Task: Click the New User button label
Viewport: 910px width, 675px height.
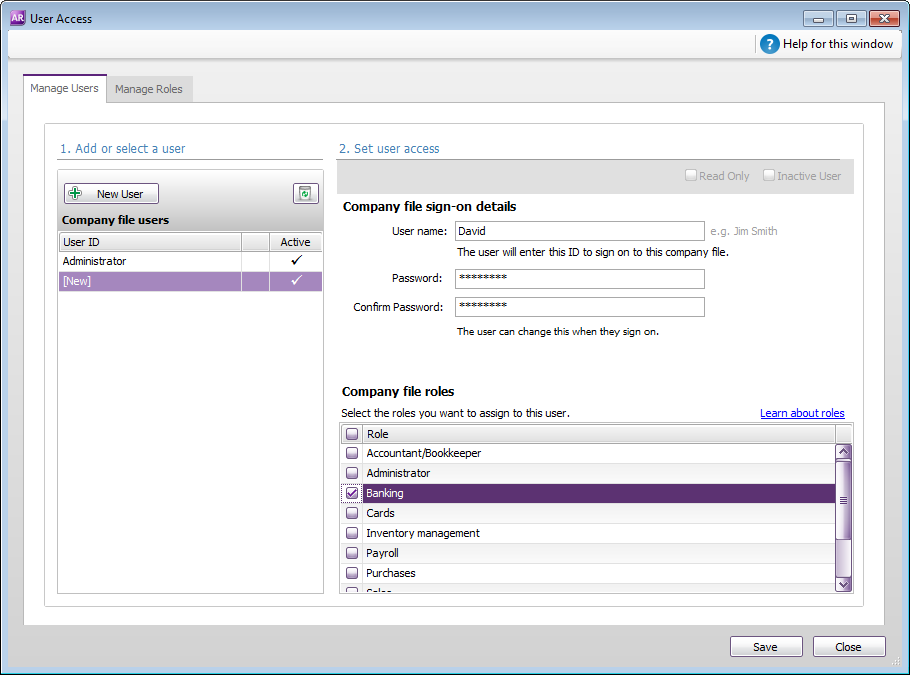Action: tap(120, 194)
